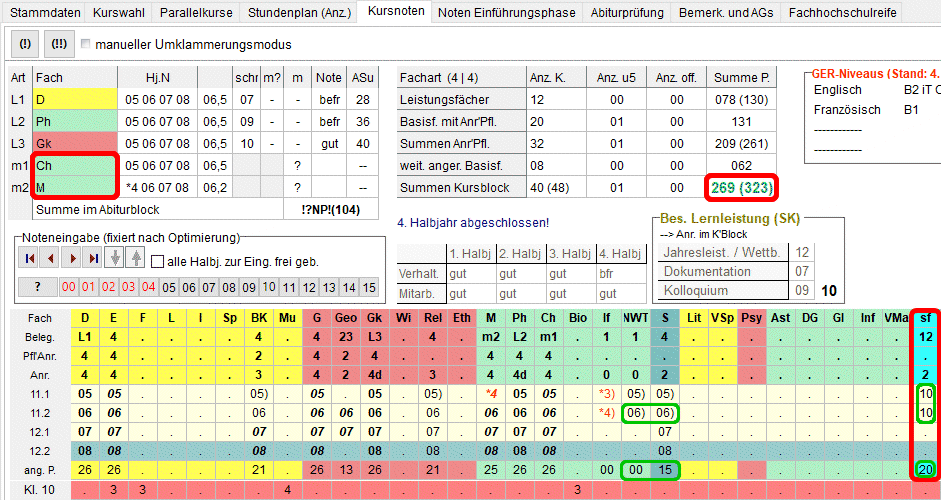Go to next entry with right arrow
The width and height of the screenshot is (941, 500).
coord(71,259)
